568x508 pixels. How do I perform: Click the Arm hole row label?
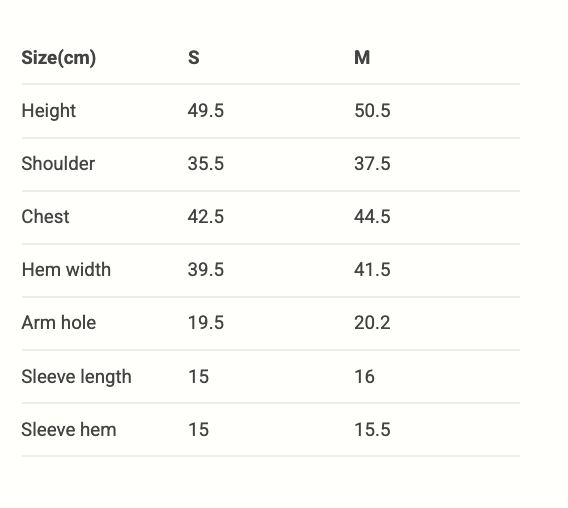pos(59,322)
